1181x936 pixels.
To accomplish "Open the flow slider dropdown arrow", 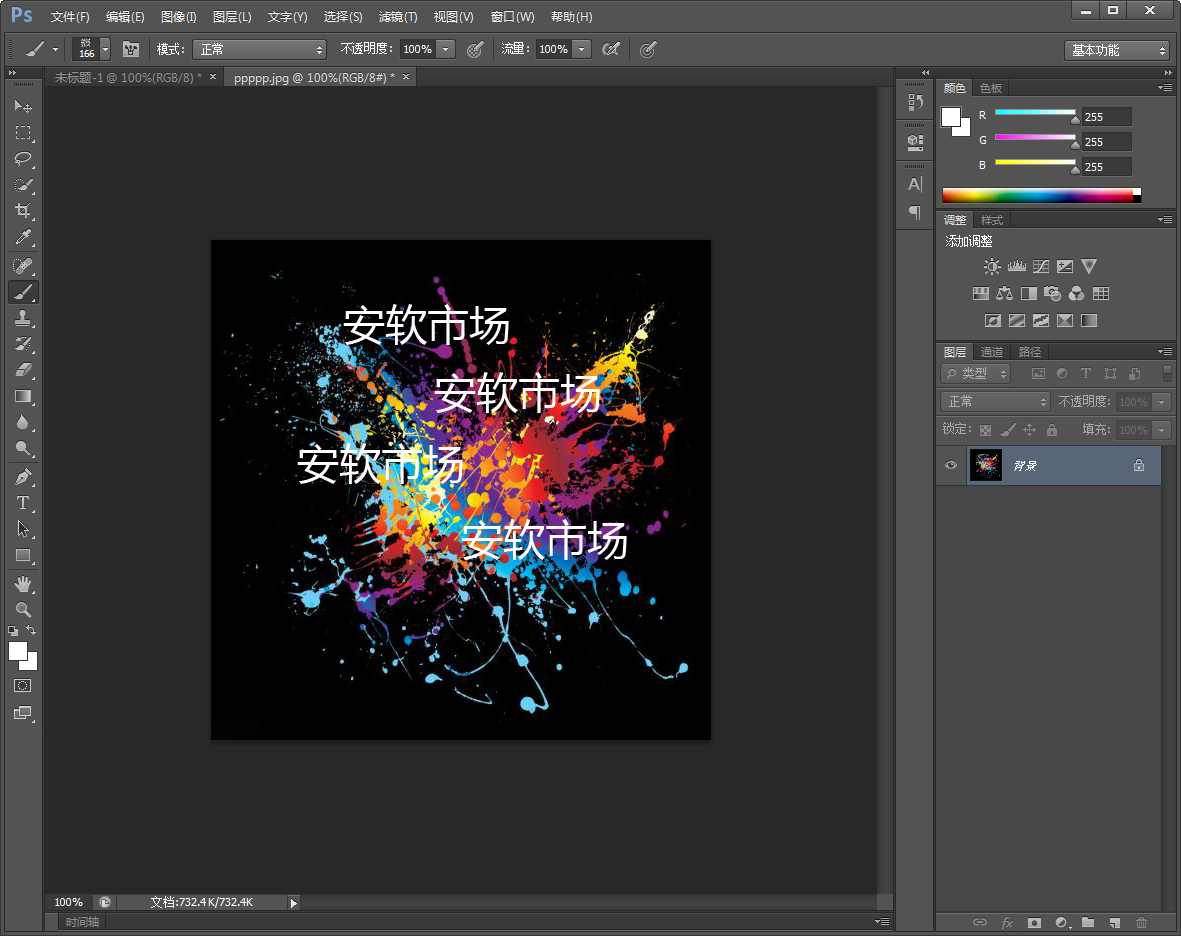I will [581, 50].
